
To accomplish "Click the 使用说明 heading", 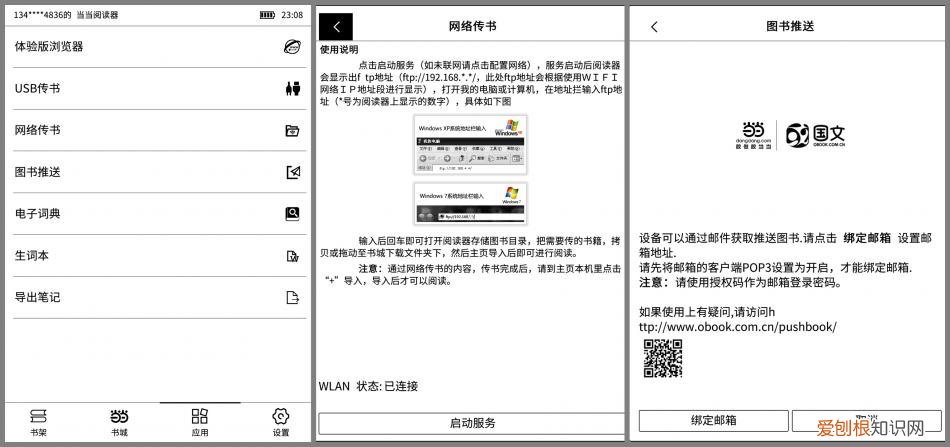I will click(x=339, y=50).
